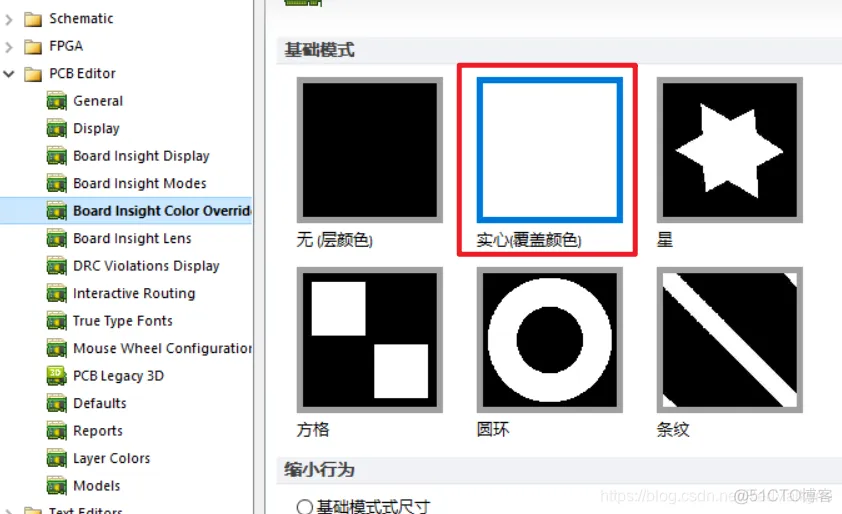This screenshot has height=514, width=842.
Task: Choose the 条纹 stripe pattern
Action: pyautogui.click(x=729, y=340)
